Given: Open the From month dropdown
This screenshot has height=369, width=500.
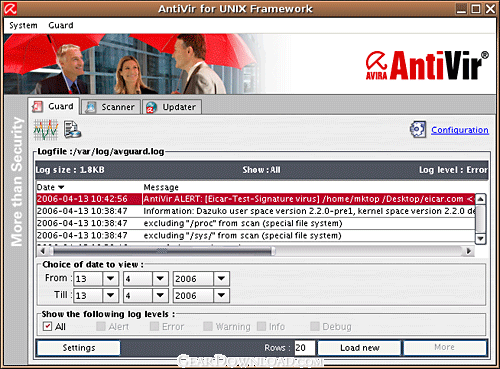Looking at the screenshot, I should [x=160, y=278].
